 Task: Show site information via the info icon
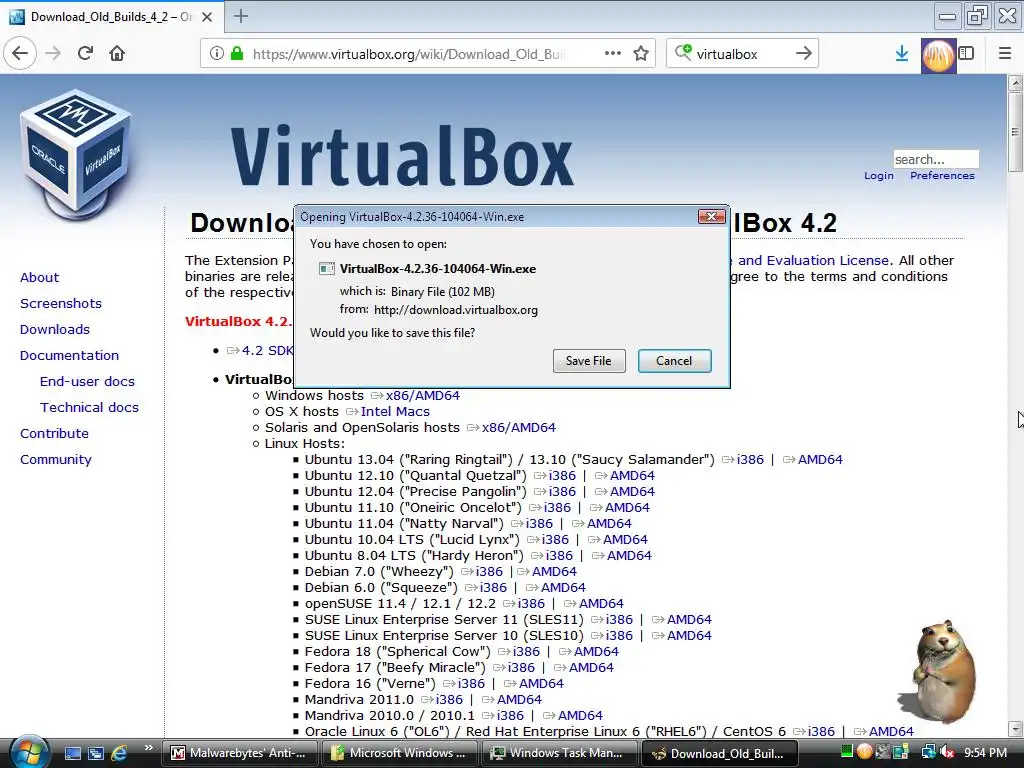click(217, 53)
